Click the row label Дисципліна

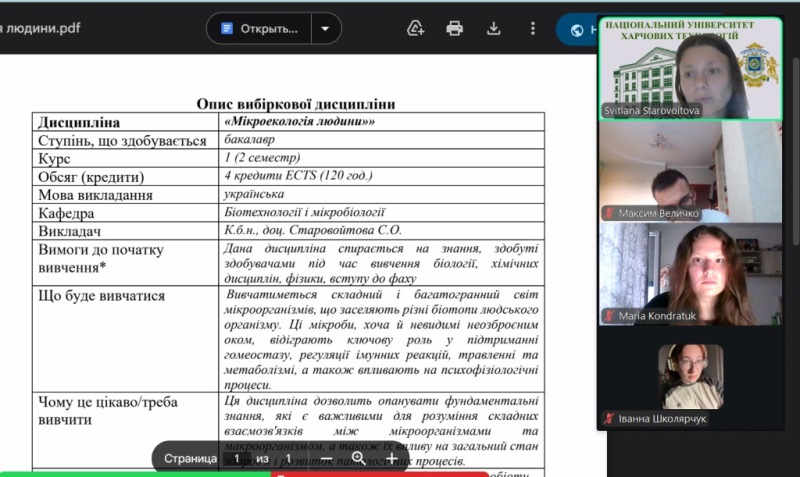pos(79,122)
